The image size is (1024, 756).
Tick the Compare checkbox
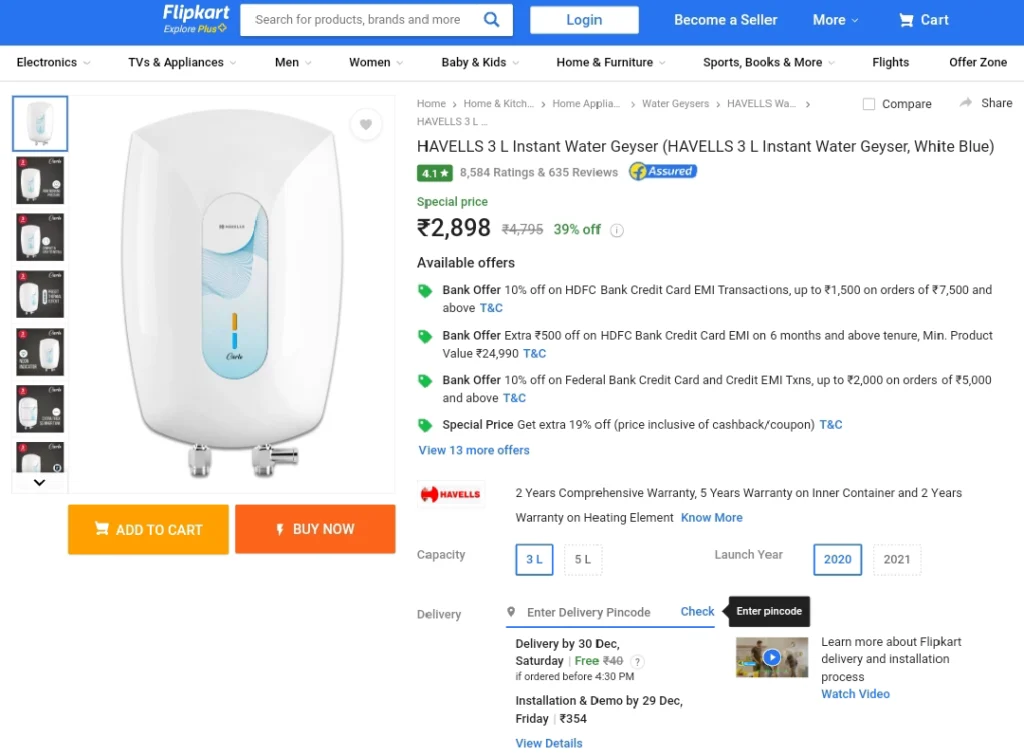[869, 104]
